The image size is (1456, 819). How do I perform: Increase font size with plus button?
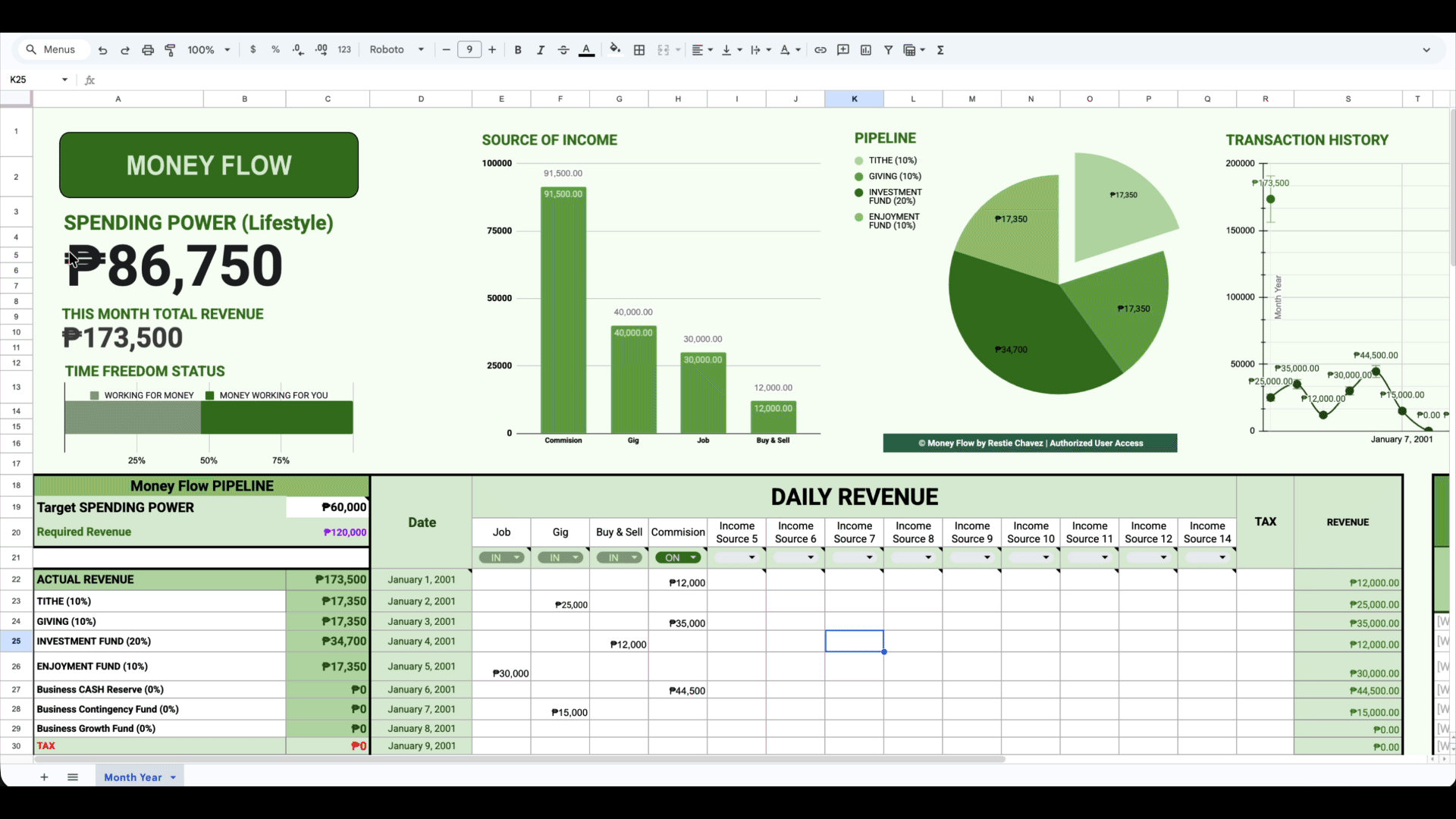[492, 50]
